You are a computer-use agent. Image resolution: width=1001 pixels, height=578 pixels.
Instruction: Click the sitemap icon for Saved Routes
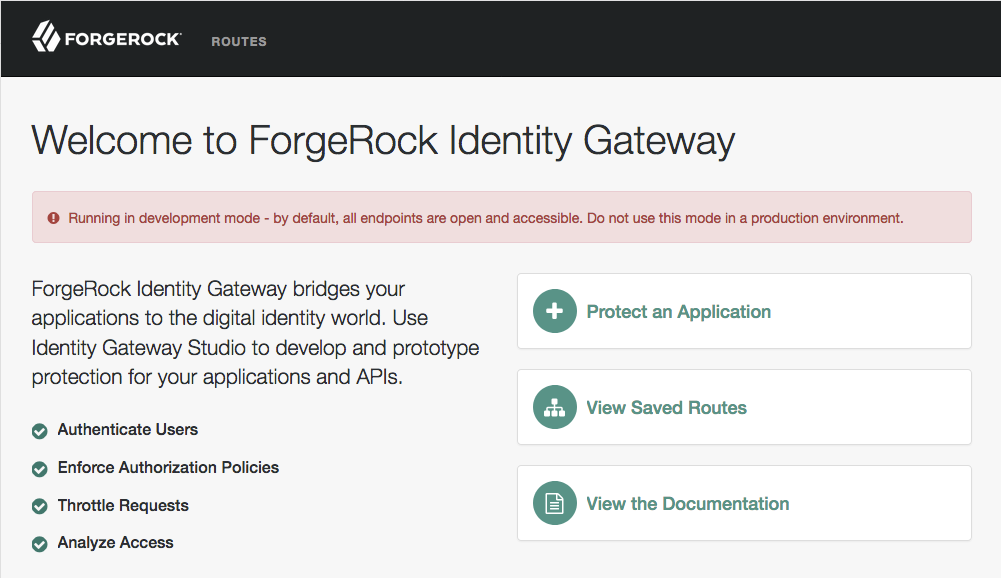pos(555,407)
